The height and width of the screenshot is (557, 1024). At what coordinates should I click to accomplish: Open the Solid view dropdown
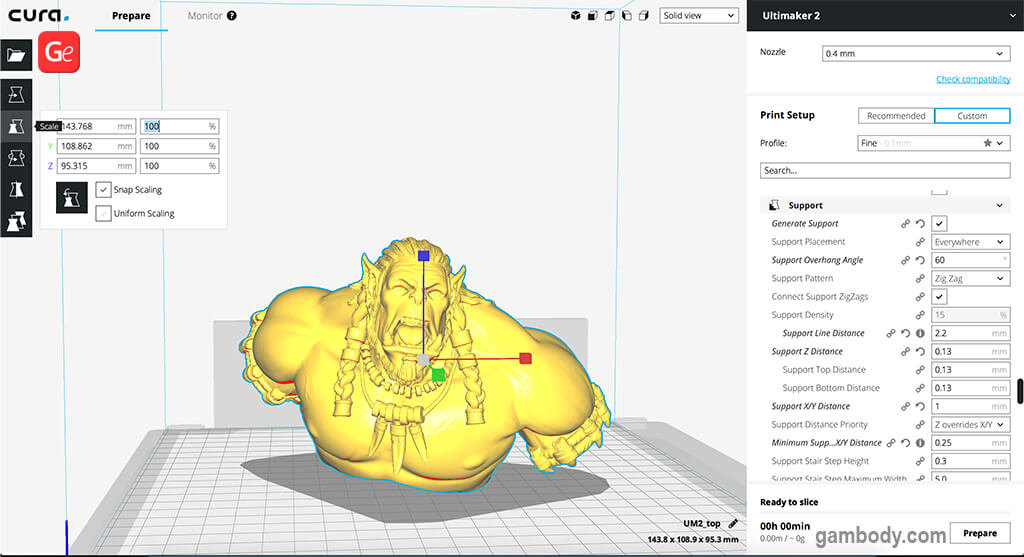coord(699,16)
